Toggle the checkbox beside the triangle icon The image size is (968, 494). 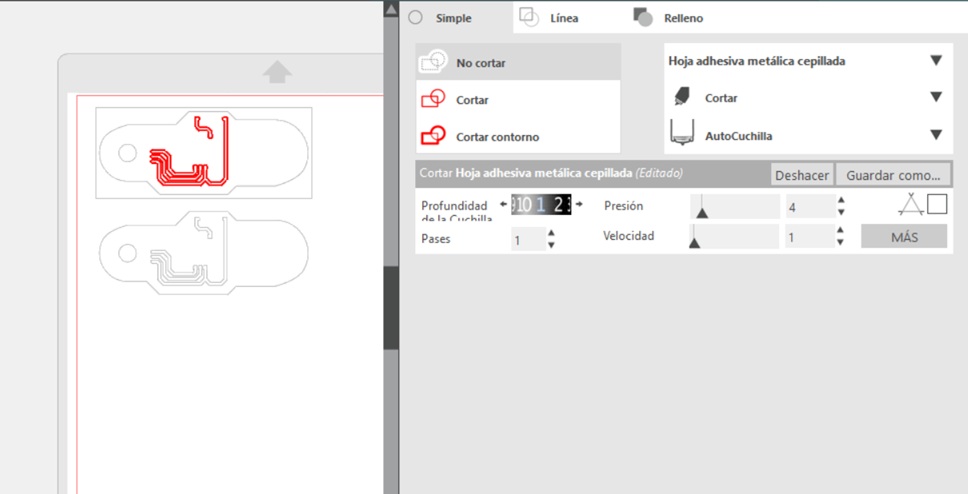(937, 204)
